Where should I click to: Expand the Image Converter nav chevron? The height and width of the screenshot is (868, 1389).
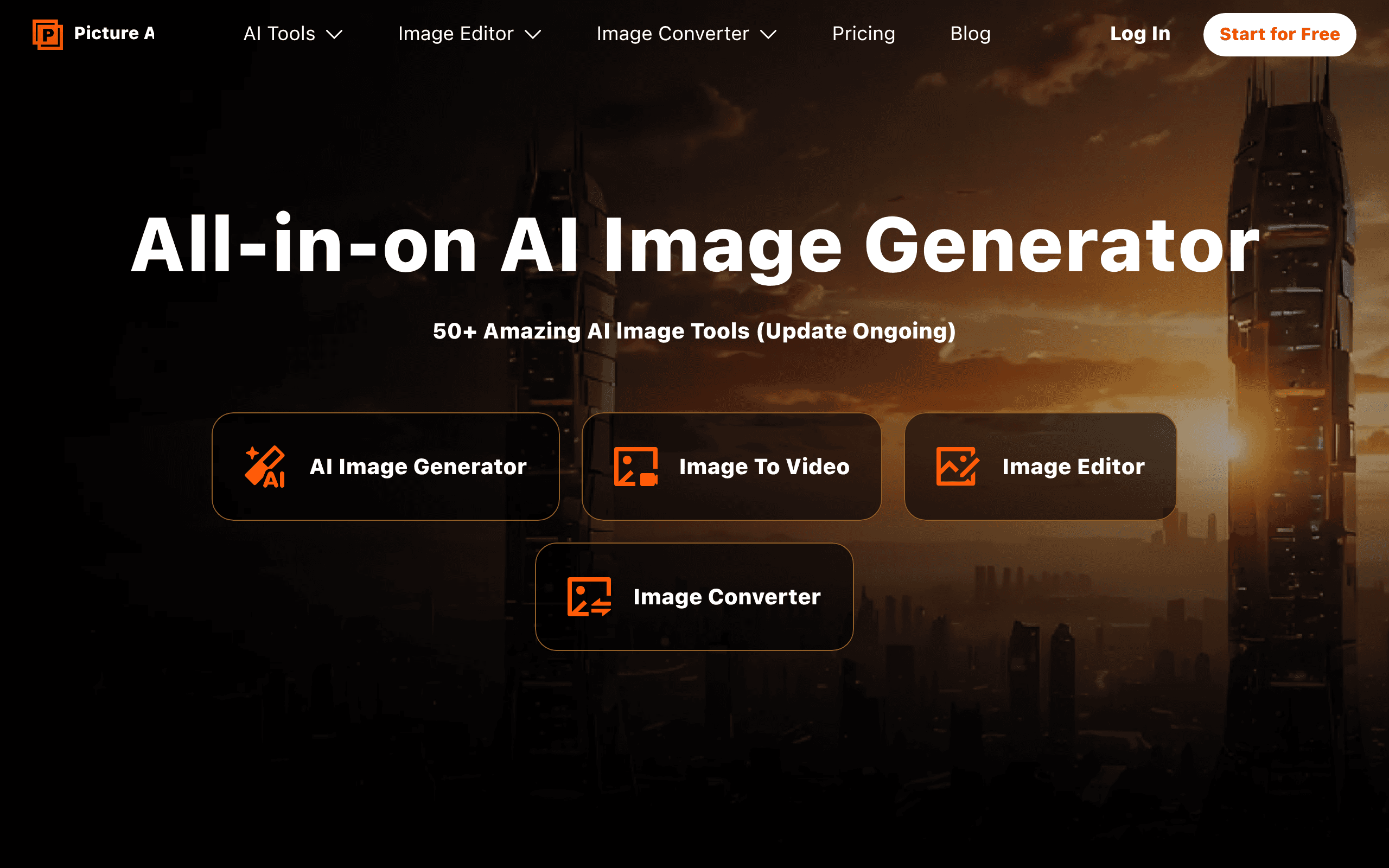pos(768,34)
